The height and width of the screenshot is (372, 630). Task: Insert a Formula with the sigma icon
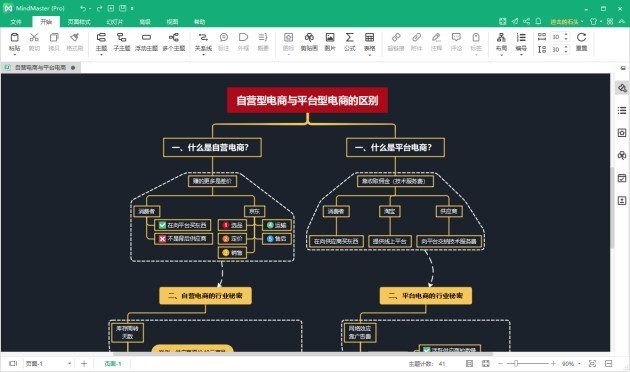(x=350, y=42)
